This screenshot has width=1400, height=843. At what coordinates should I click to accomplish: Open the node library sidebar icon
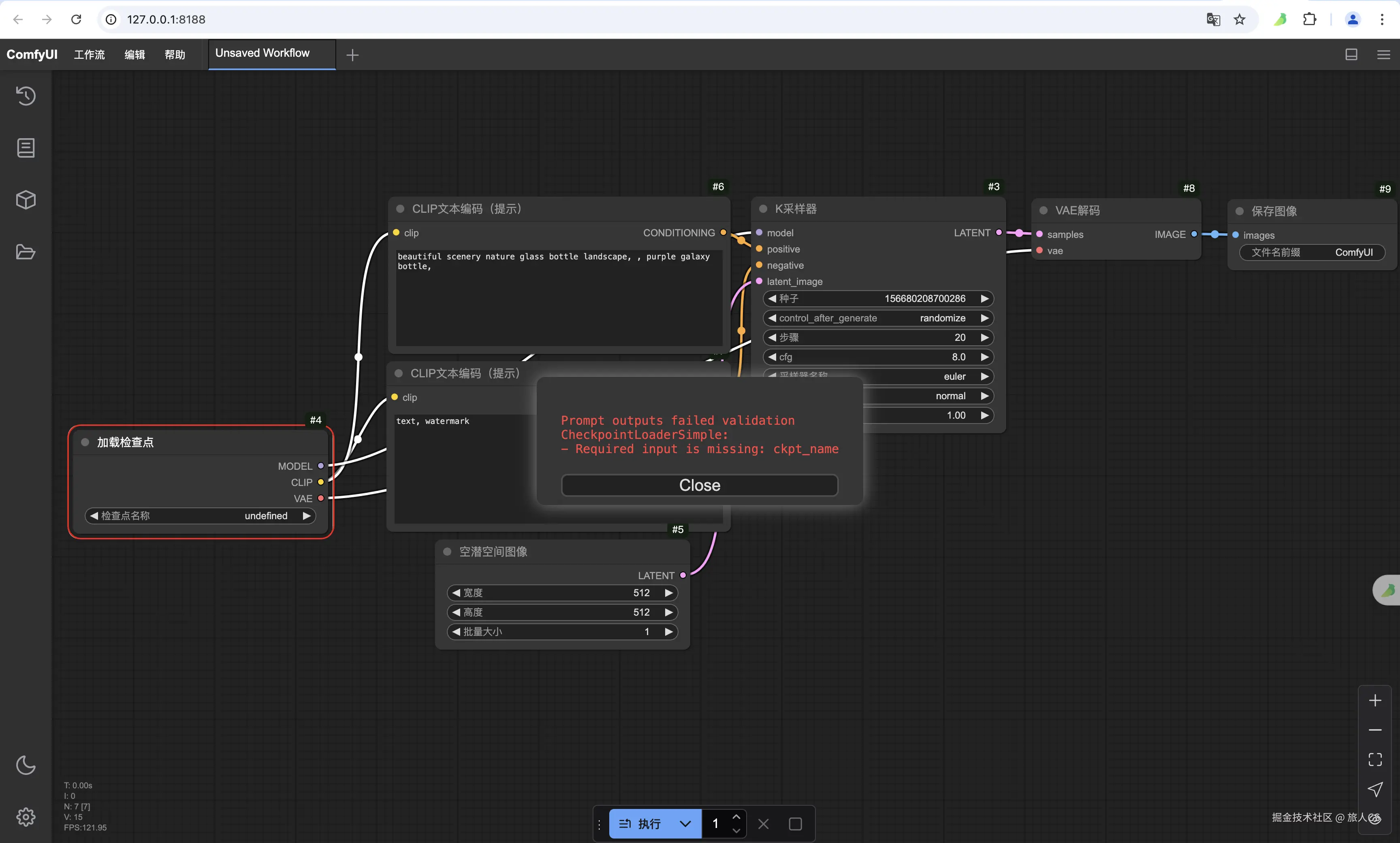(x=26, y=148)
